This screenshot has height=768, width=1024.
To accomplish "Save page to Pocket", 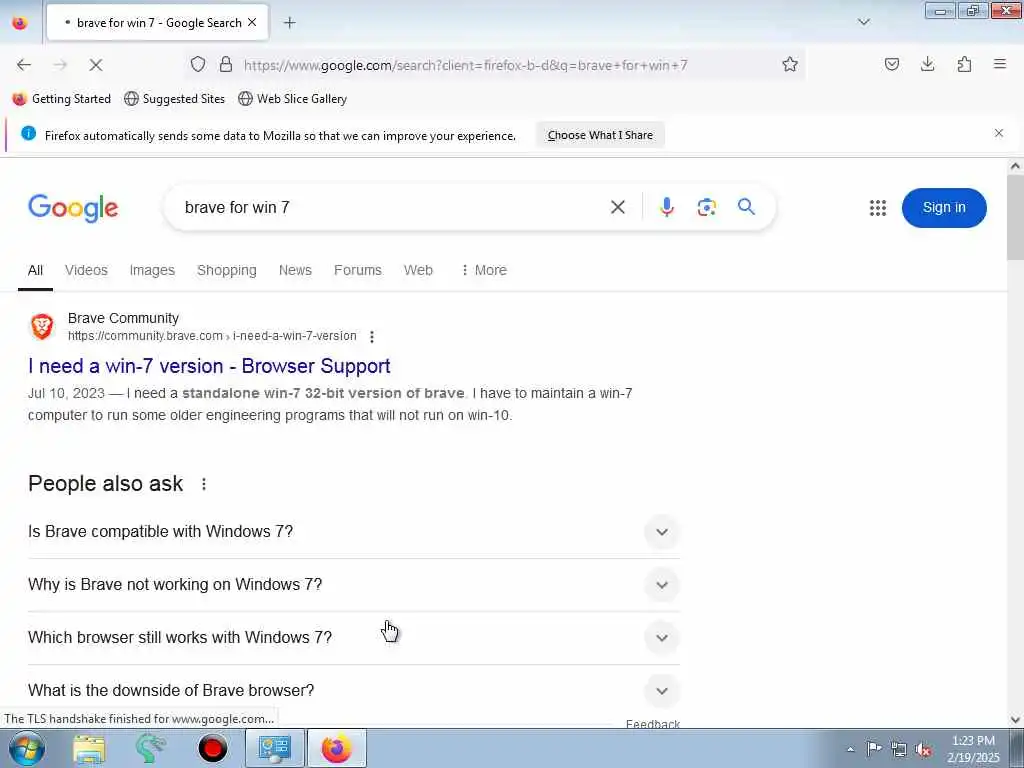I will pos(891,64).
